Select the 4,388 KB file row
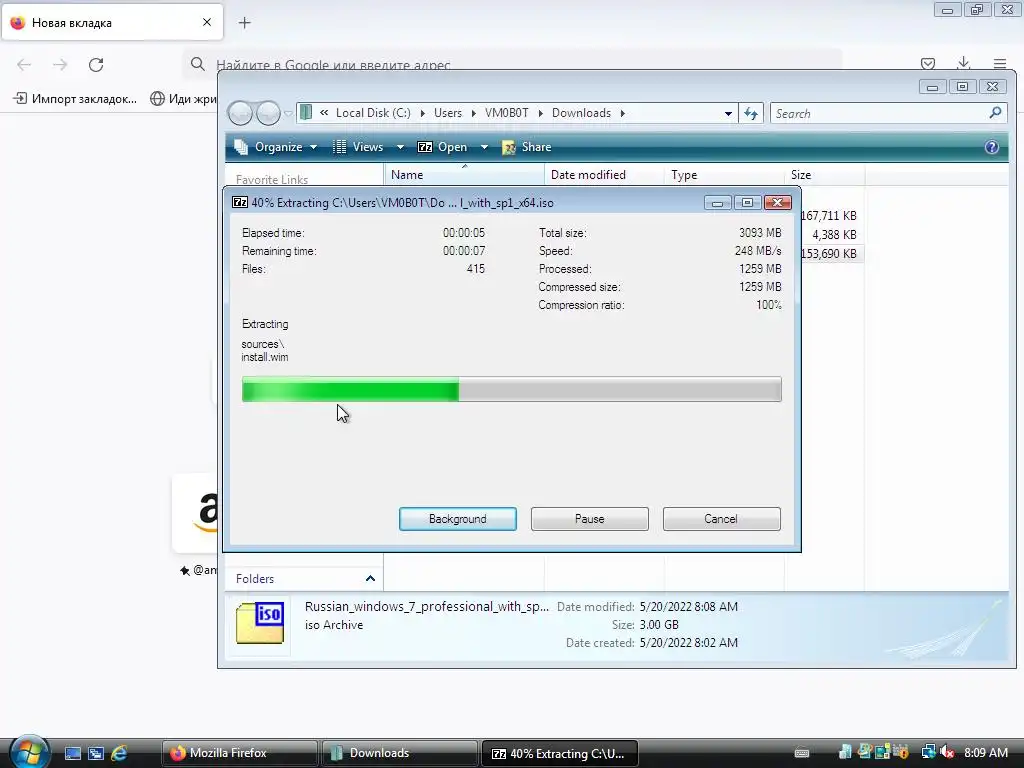The image size is (1024, 768). 834,234
